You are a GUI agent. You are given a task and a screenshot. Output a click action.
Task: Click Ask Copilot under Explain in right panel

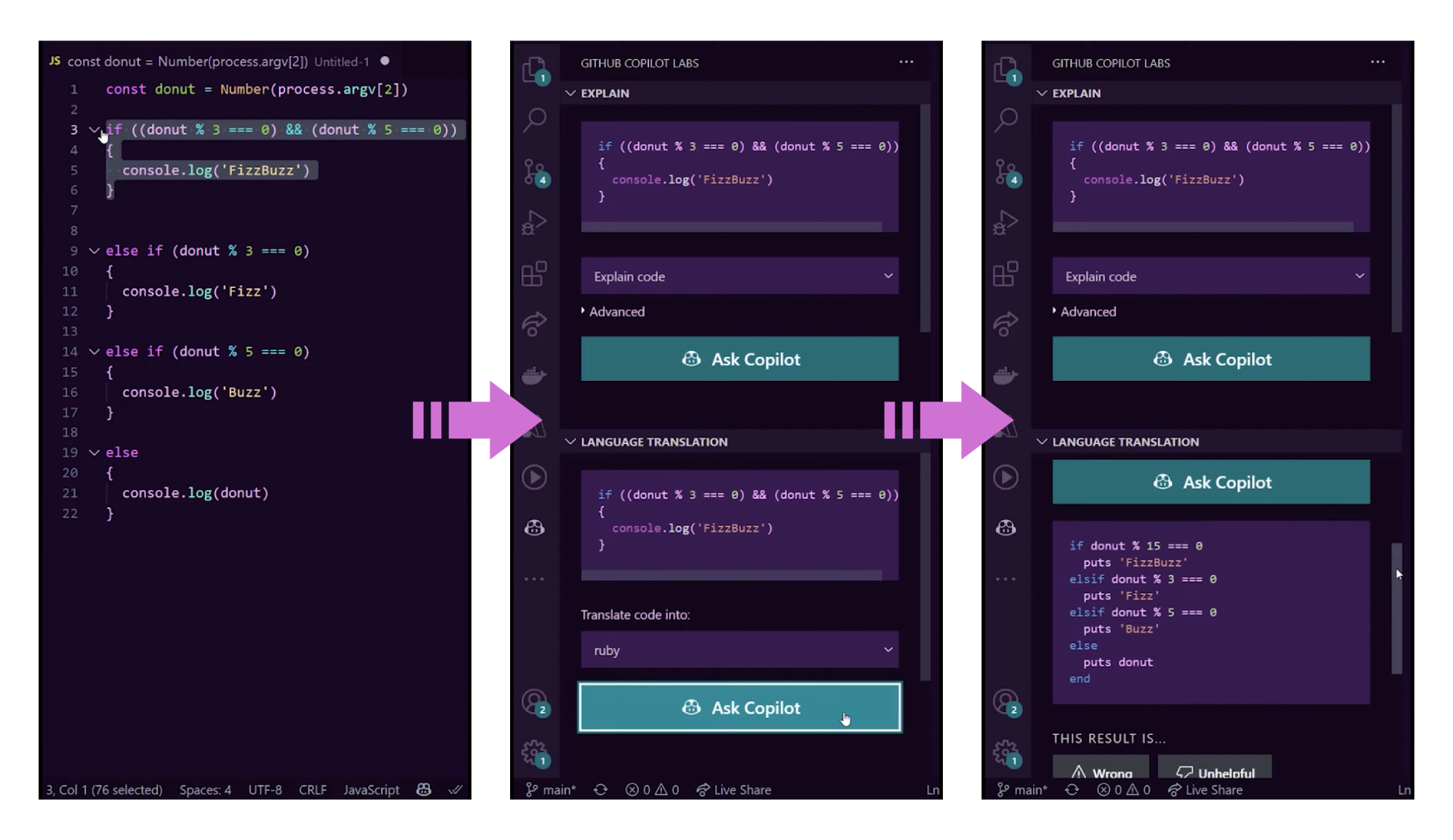click(x=1211, y=359)
